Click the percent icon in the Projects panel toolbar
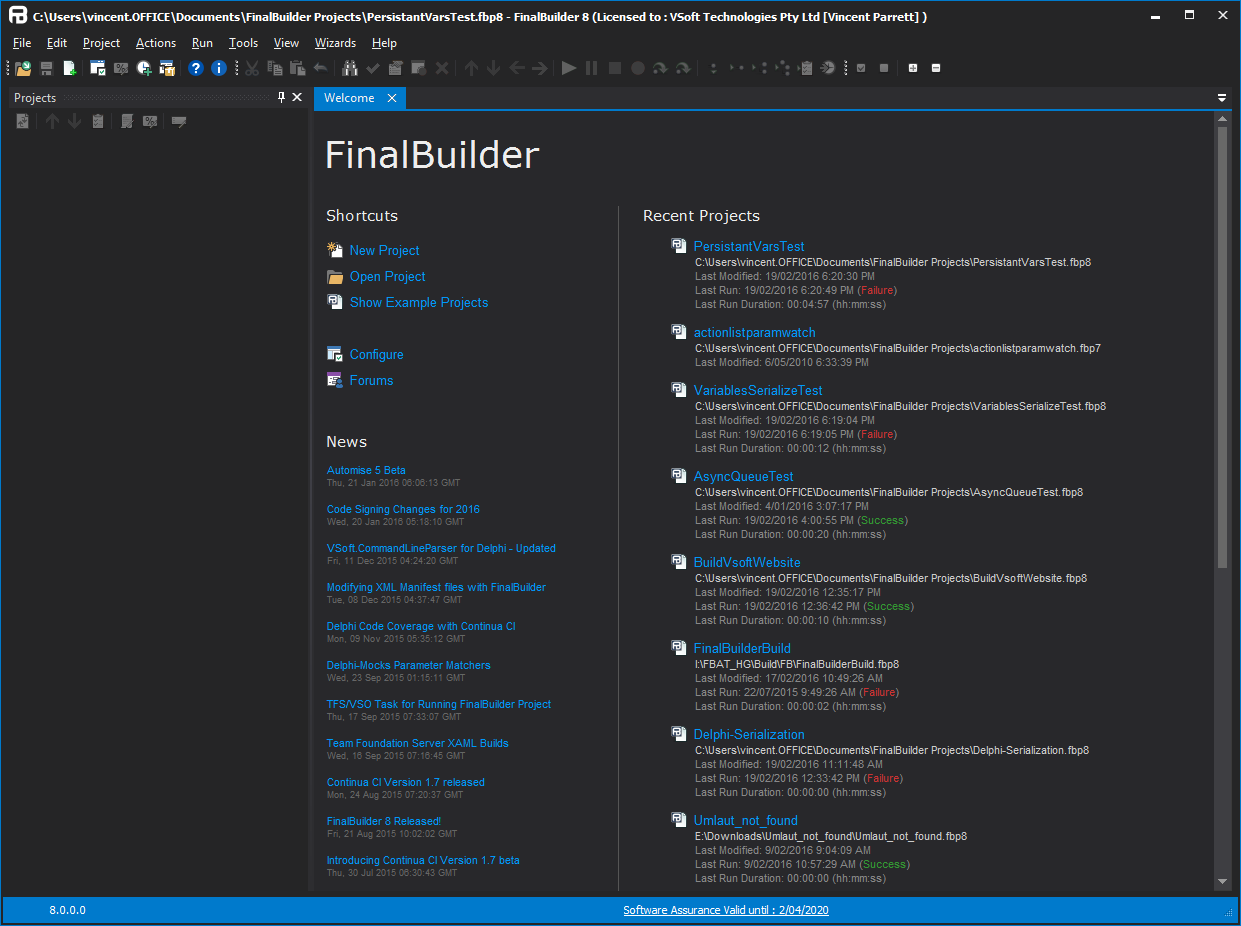This screenshot has height=926, width=1241. click(150, 121)
